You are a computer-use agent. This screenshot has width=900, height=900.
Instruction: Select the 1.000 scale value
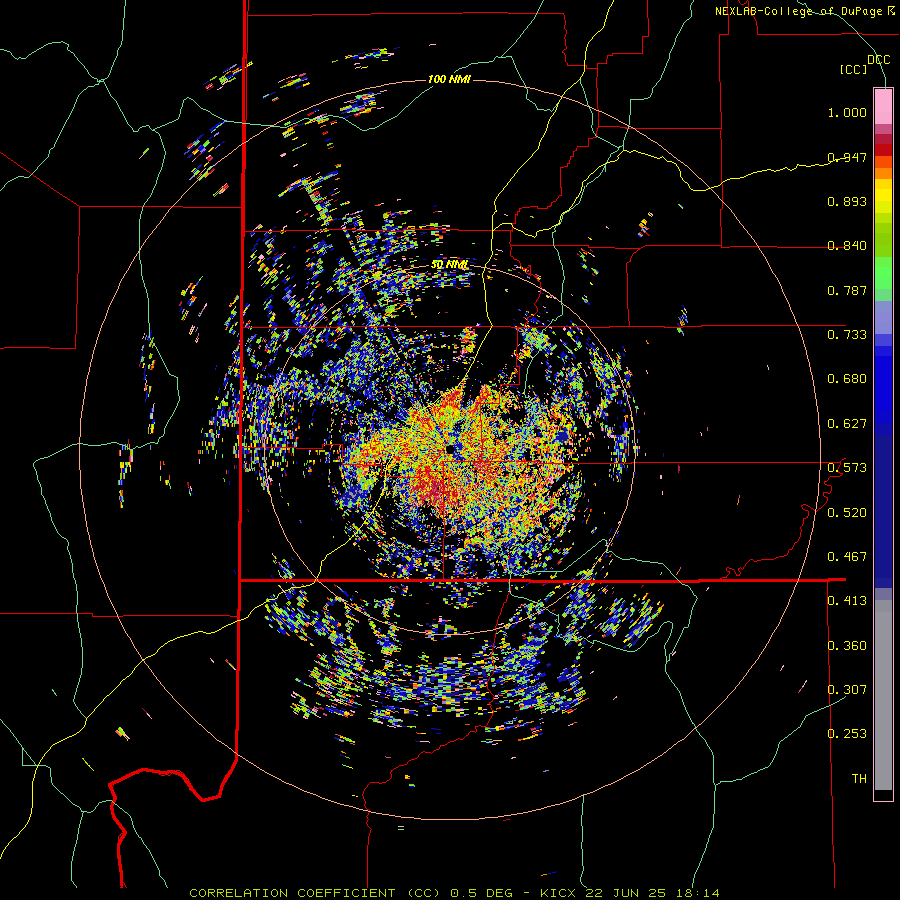point(847,112)
